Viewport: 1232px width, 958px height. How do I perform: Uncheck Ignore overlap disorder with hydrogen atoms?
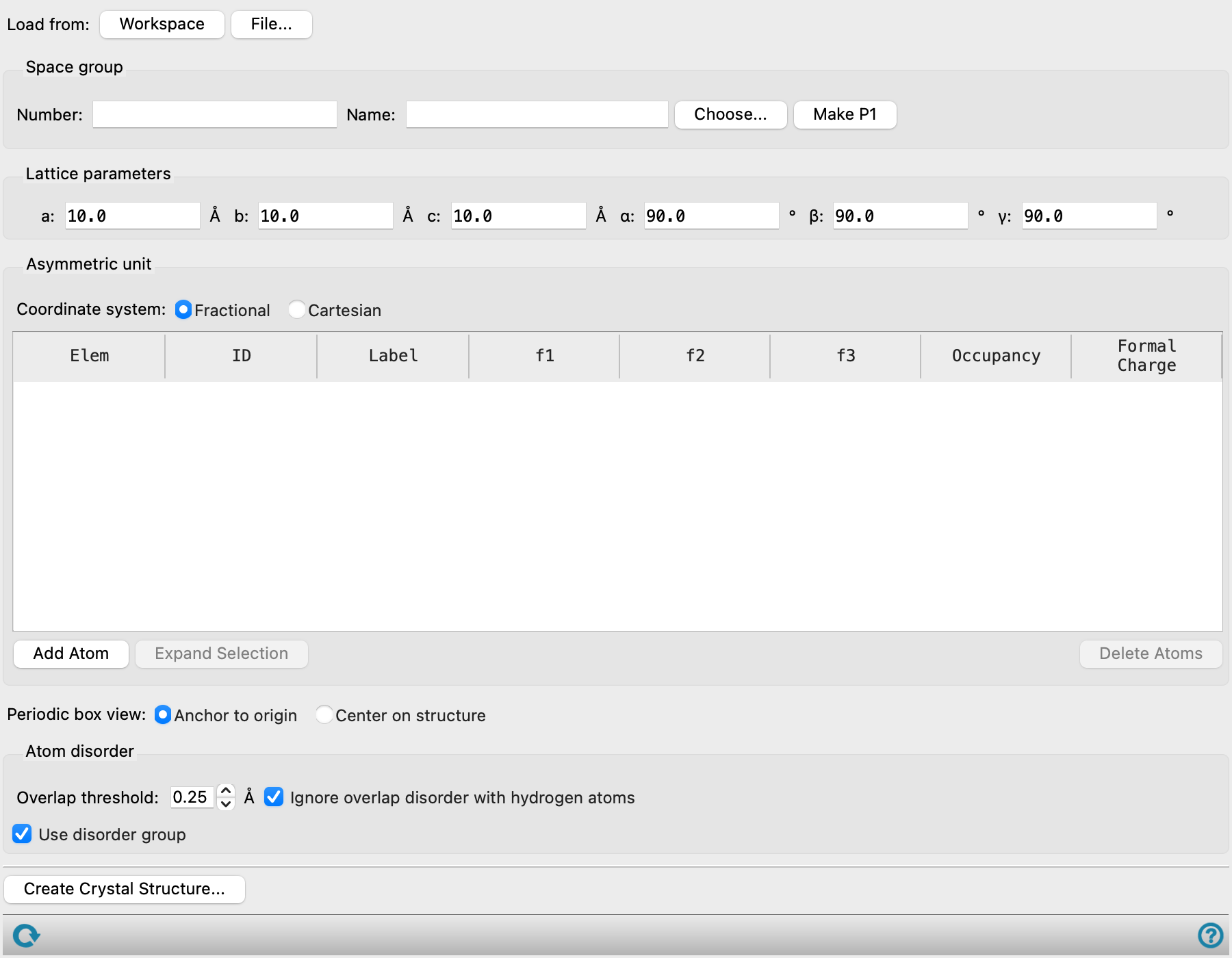tap(274, 797)
